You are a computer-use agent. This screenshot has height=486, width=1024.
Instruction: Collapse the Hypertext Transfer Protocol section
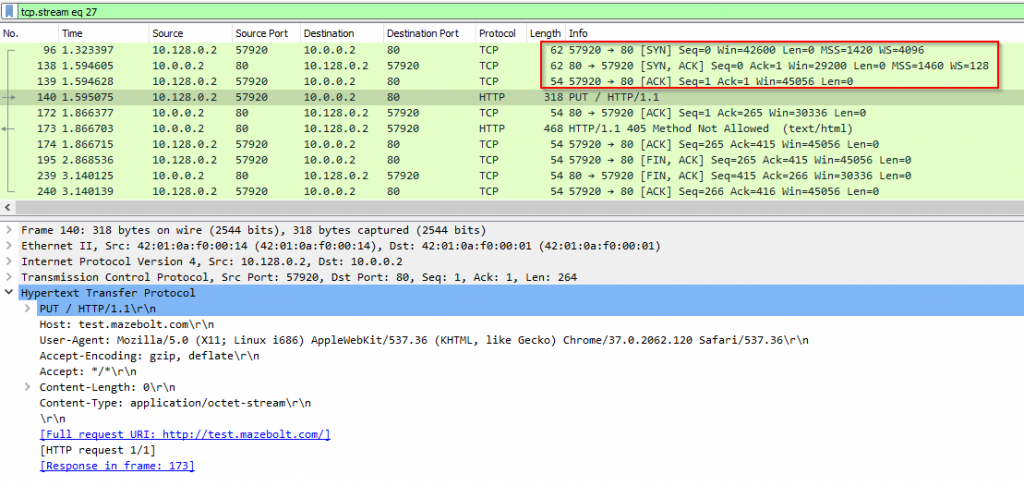(x=9, y=294)
